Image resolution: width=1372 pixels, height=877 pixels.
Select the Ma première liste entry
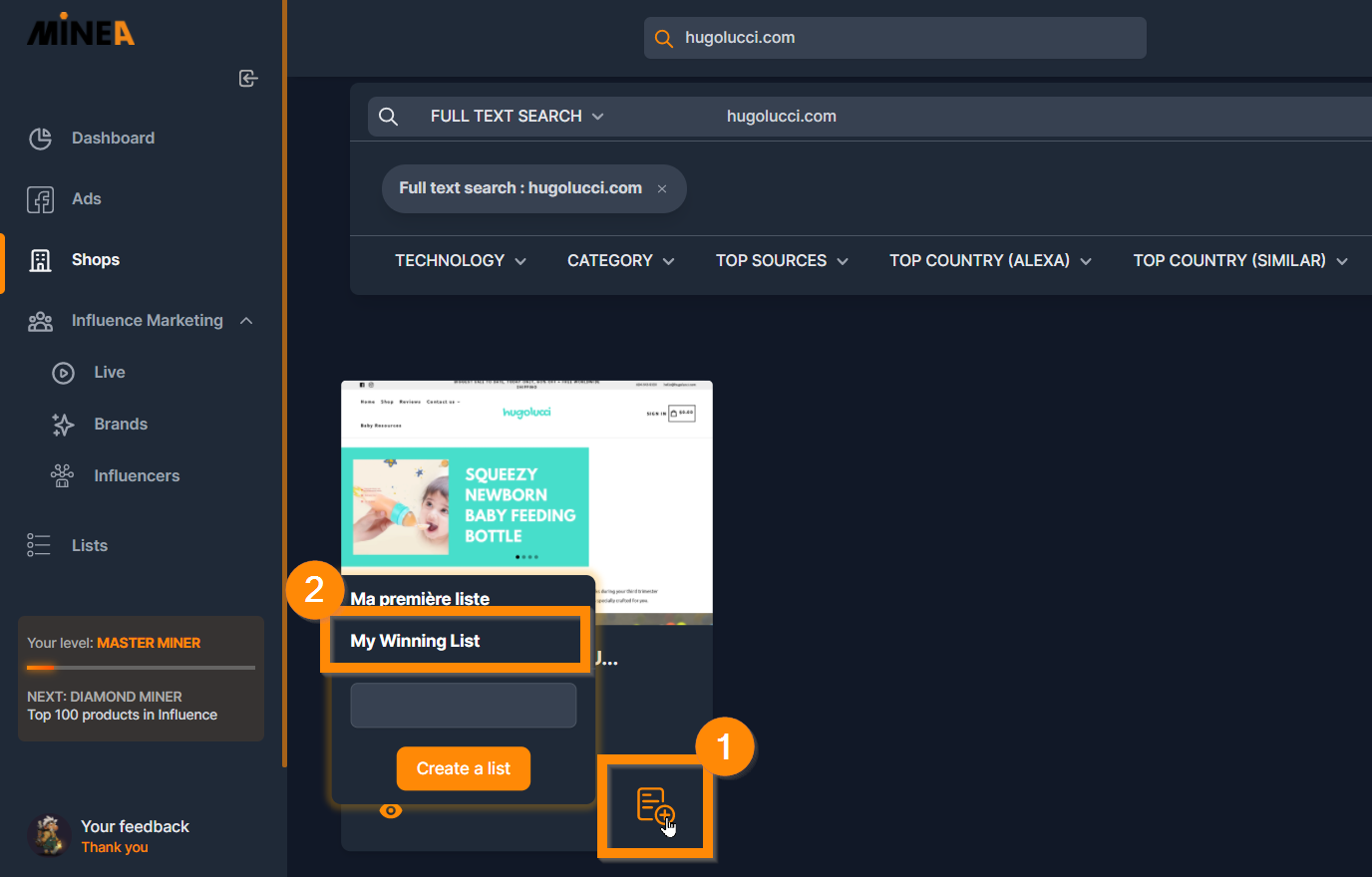(x=420, y=599)
